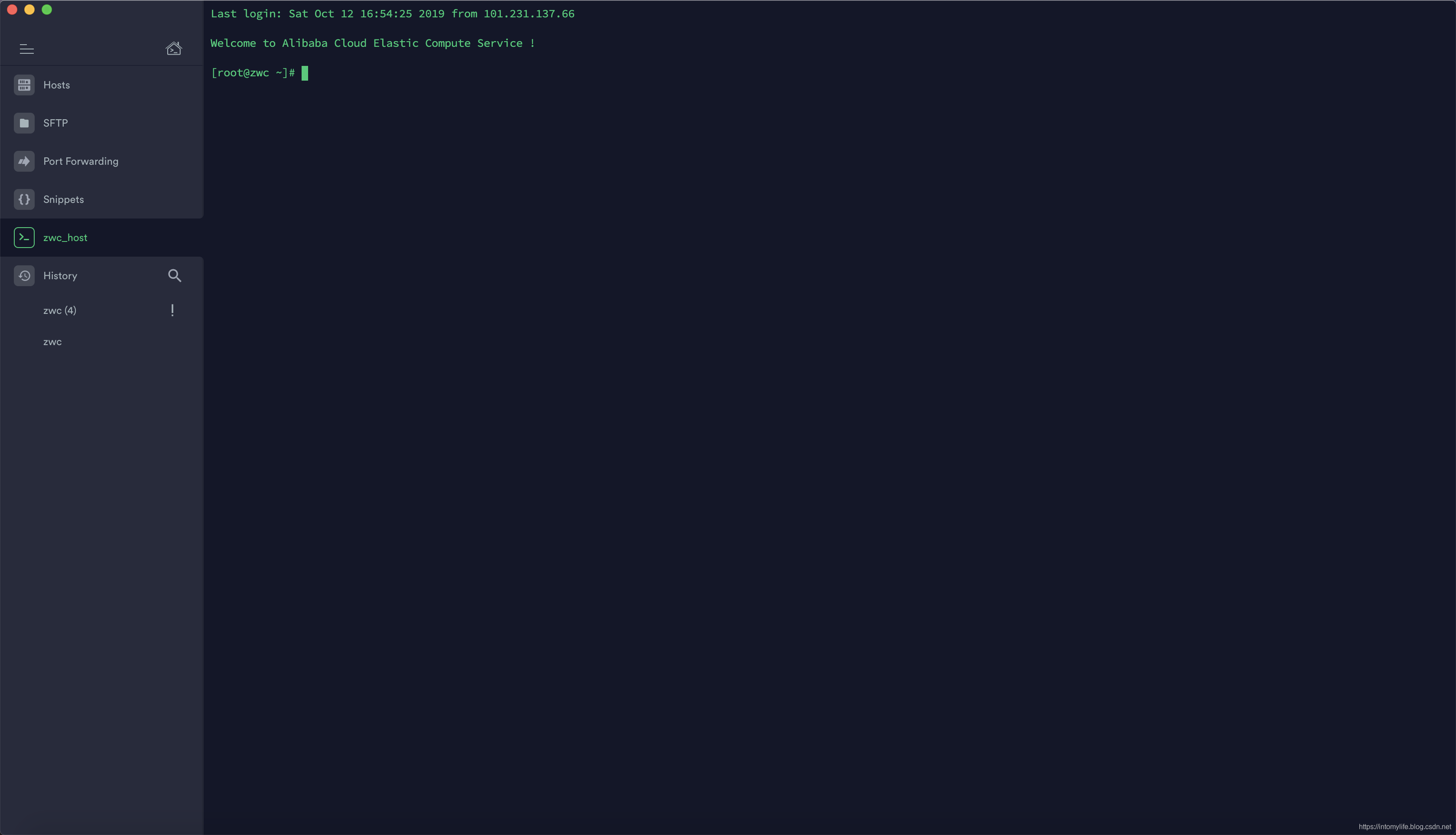1456x835 pixels.
Task: Click the green macOS fullscreen button
Action: pyautogui.click(x=47, y=10)
